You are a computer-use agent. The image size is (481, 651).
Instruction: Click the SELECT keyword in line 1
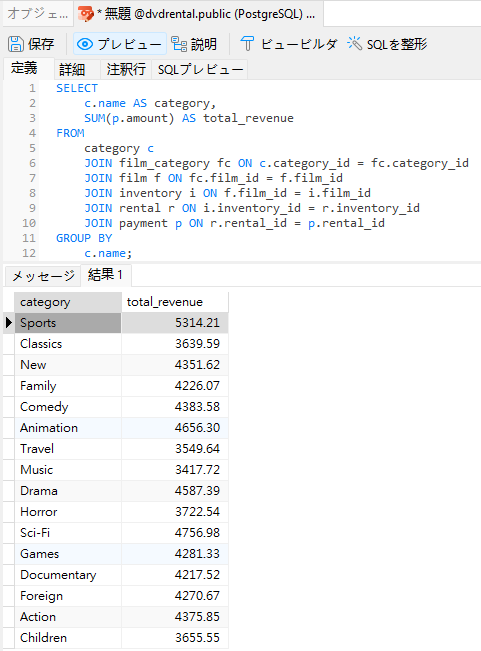point(77,88)
